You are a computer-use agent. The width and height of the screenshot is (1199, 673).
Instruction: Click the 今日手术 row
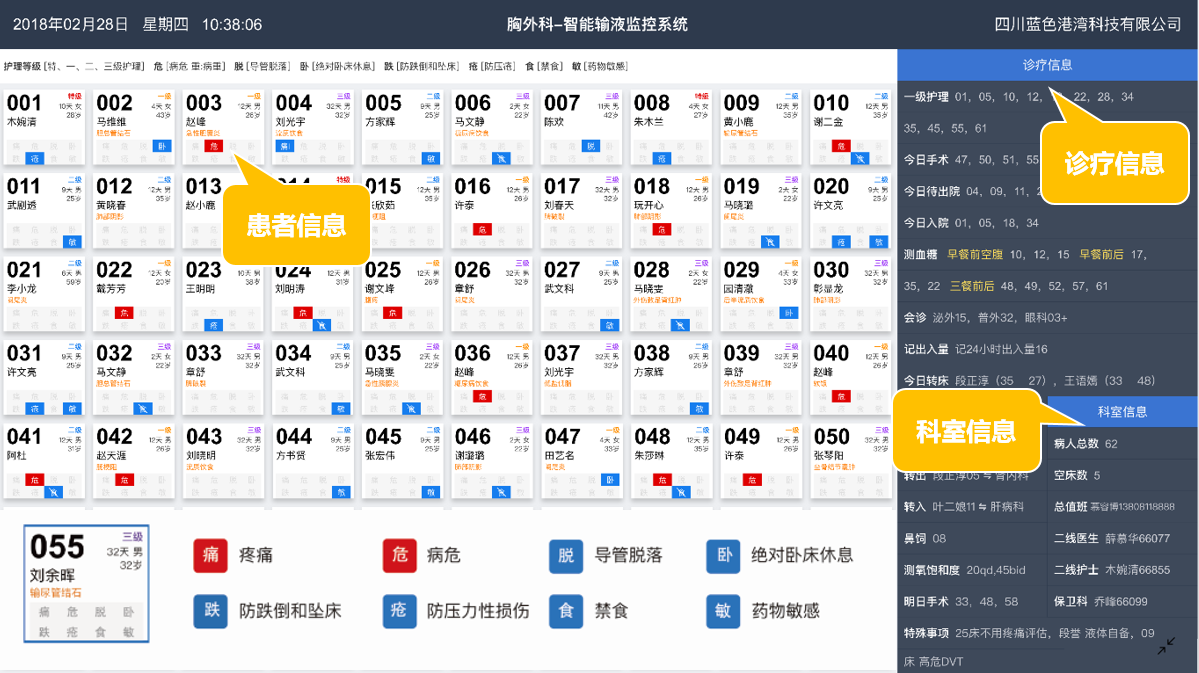coord(1048,160)
